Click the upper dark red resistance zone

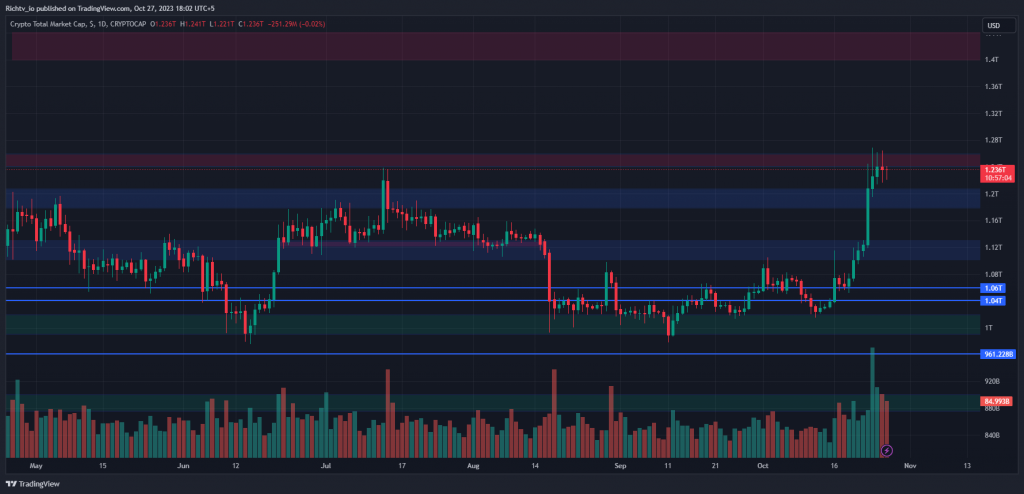(x=496, y=46)
